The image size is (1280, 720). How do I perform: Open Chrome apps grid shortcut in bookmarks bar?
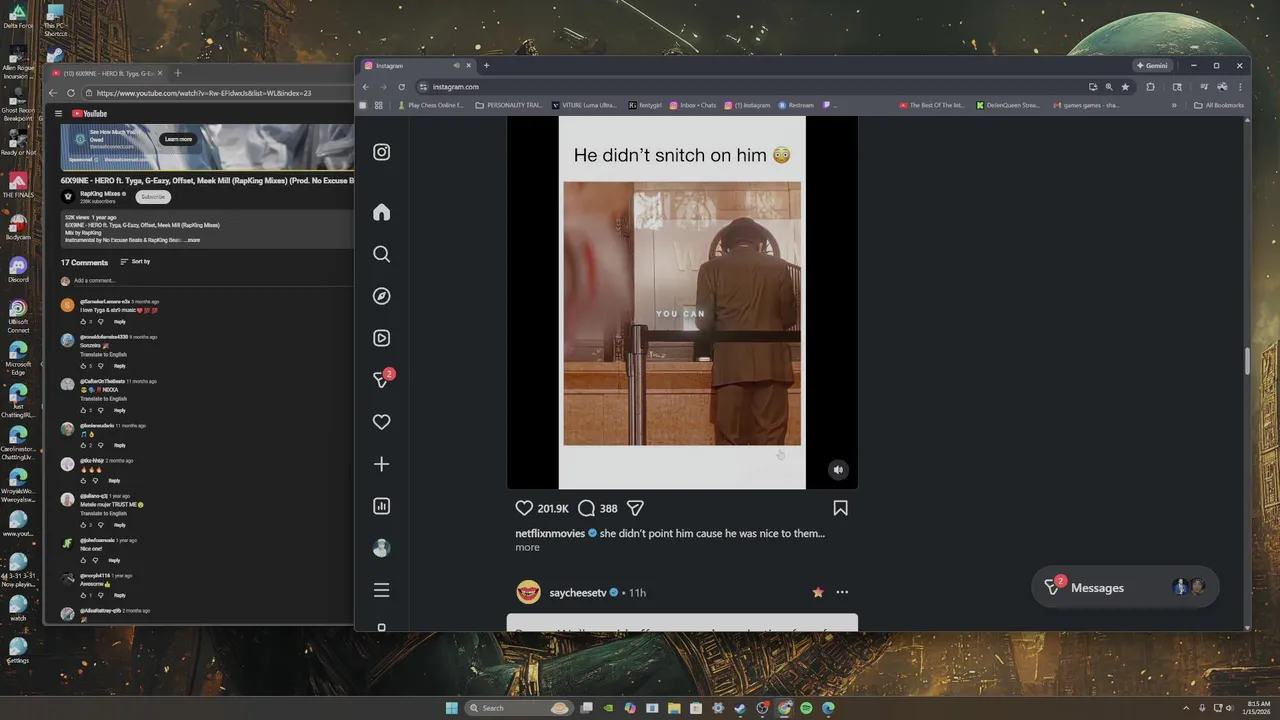coord(378,105)
